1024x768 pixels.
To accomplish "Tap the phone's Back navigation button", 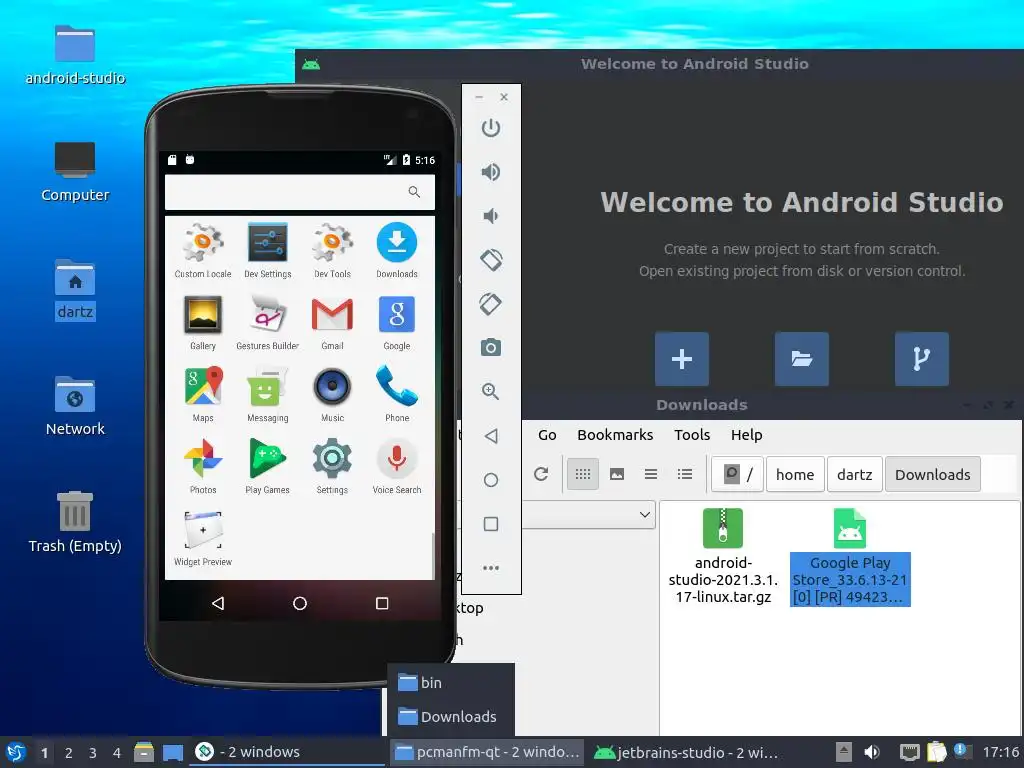I will click(218, 603).
